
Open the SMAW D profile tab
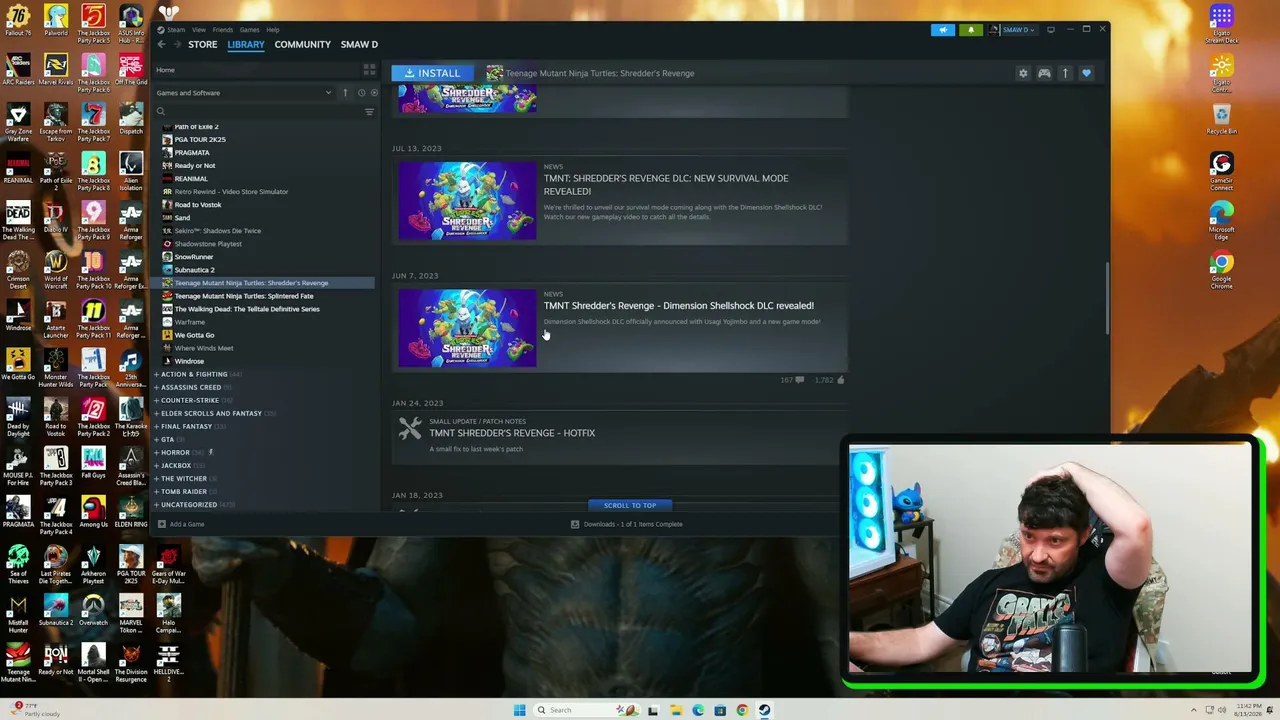pos(359,44)
